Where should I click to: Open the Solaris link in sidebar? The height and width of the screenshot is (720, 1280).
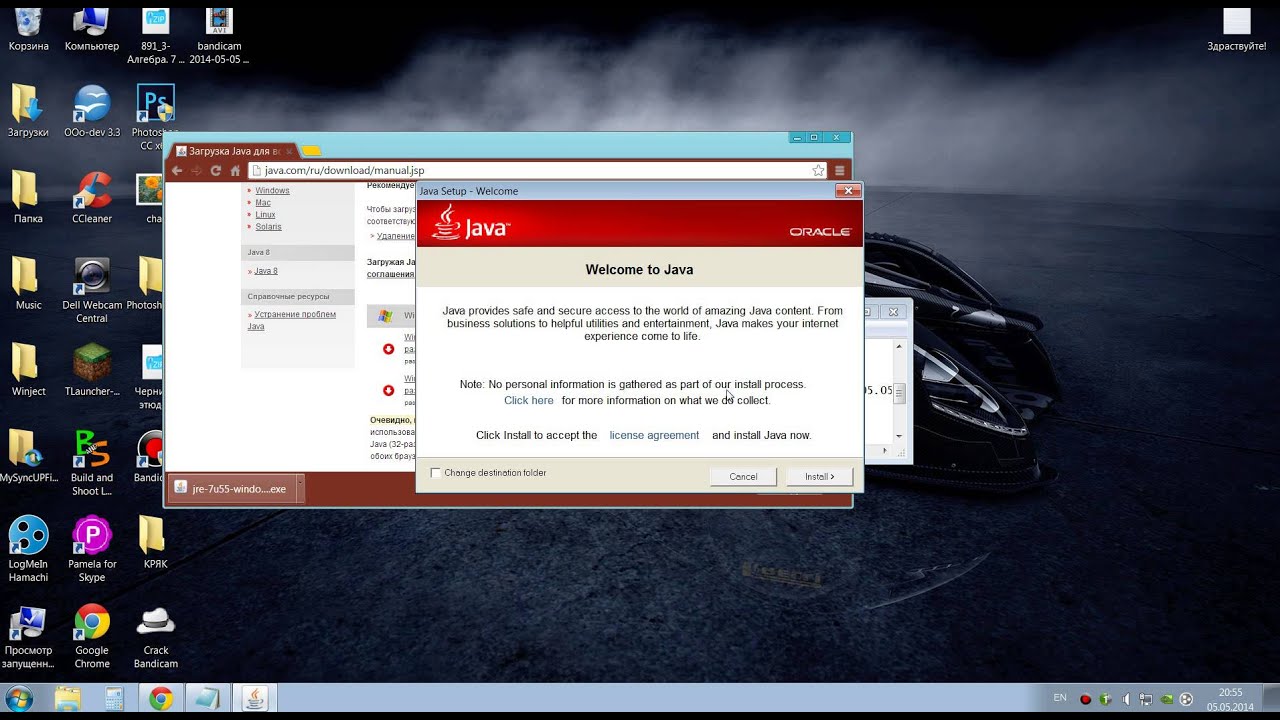268,227
